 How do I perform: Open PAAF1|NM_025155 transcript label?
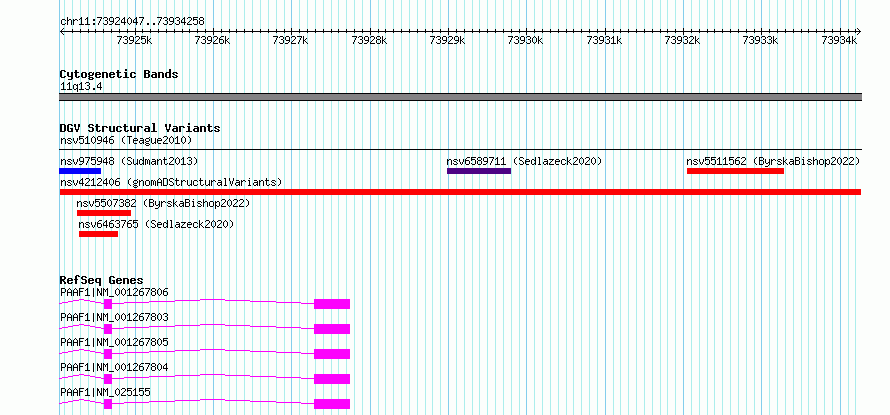coord(105,392)
